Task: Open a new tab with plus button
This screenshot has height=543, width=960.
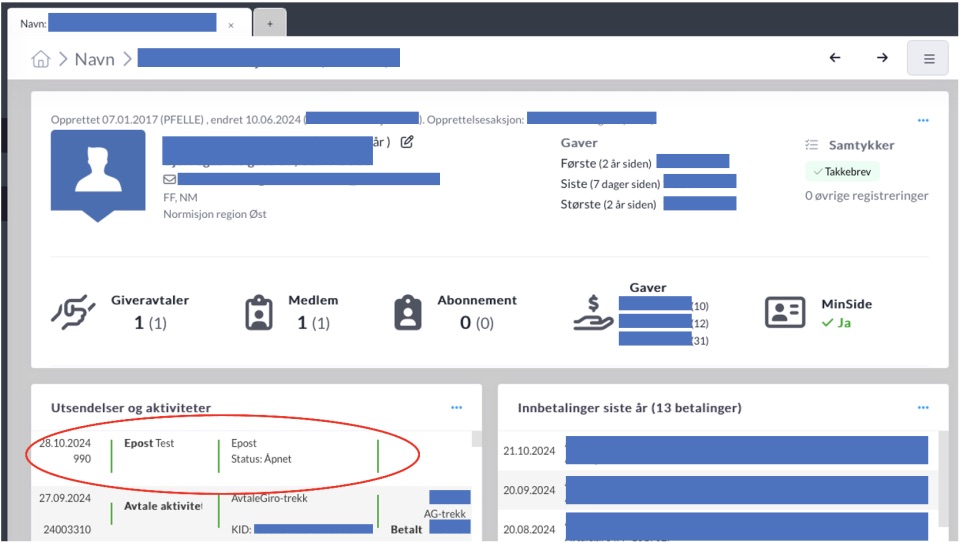Action: (x=270, y=23)
